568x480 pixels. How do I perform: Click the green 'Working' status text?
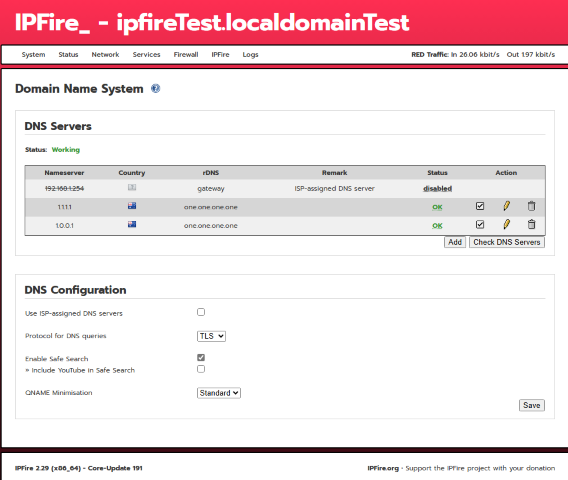click(66, 150)
